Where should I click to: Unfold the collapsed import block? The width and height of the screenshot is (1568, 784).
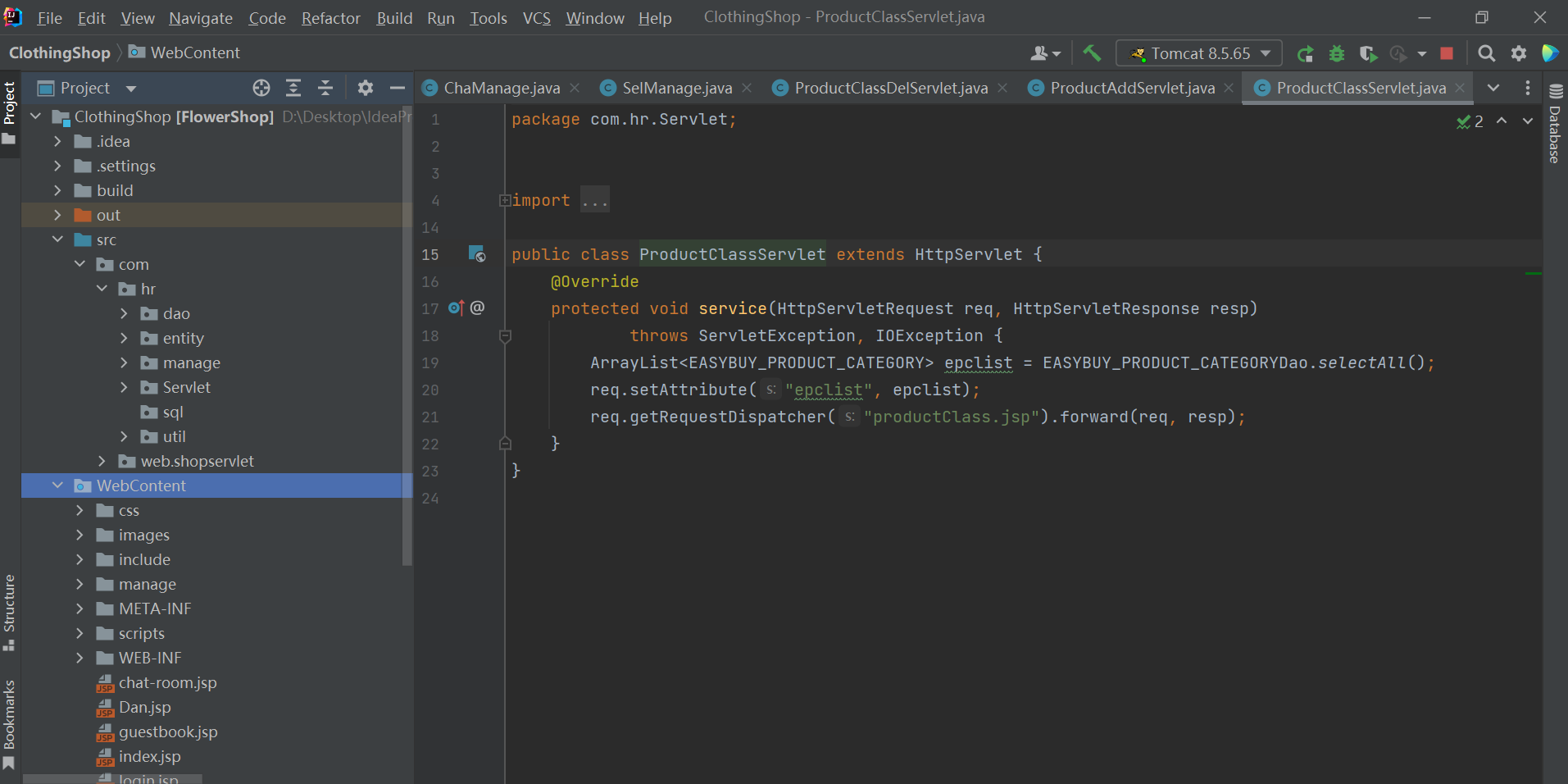[505, 200]
